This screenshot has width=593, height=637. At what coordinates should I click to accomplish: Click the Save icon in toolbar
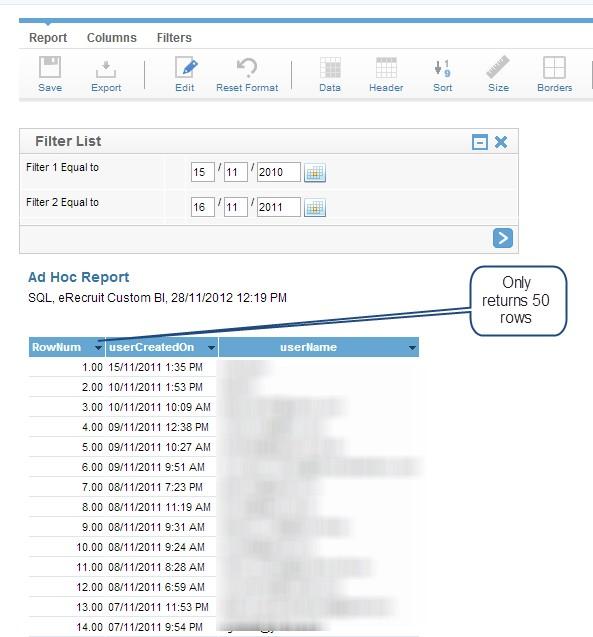pyautogui.click(x=50, y=67)
